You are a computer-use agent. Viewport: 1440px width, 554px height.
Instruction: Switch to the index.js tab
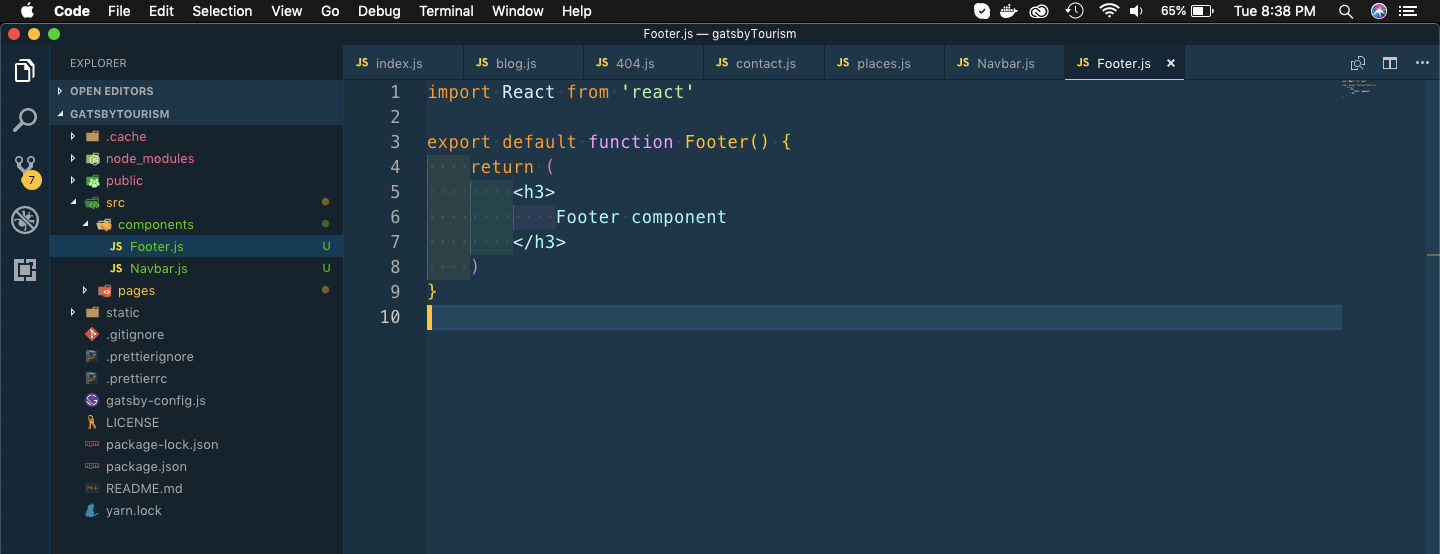[x=403, y=63]
